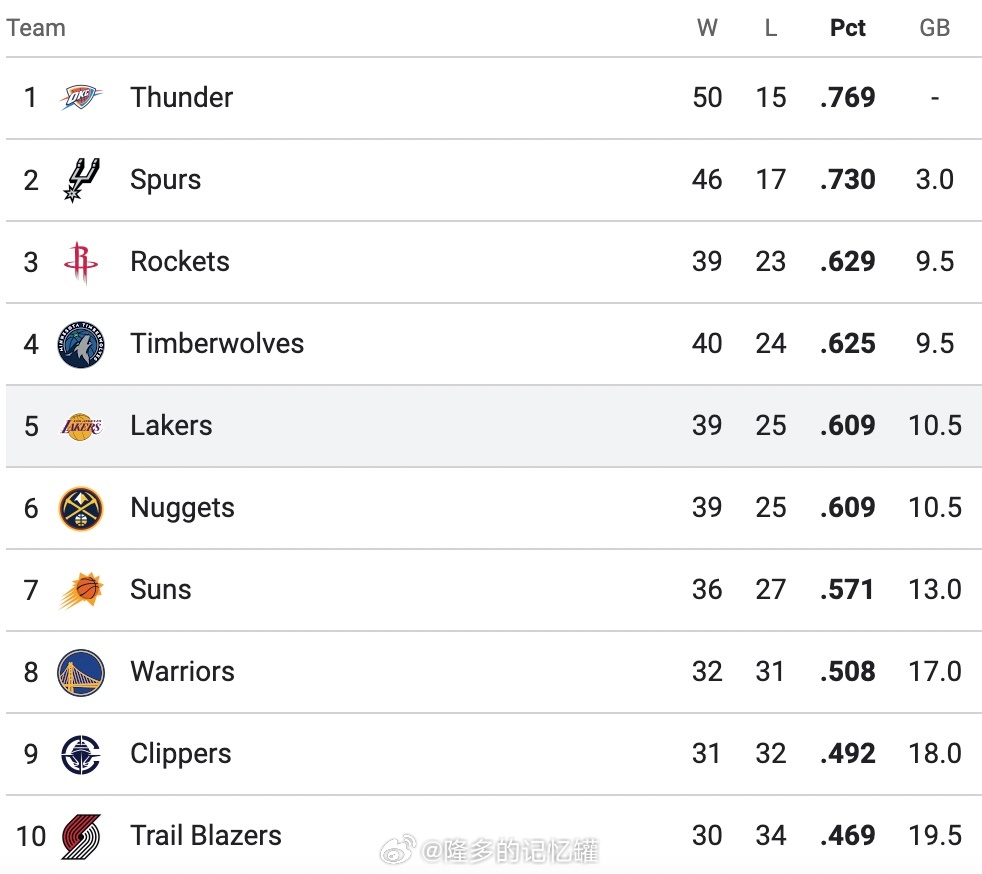The height and width of the screenshot is (874, 982).
Task: Click the Suns team logo
Action: pos(81,590)
